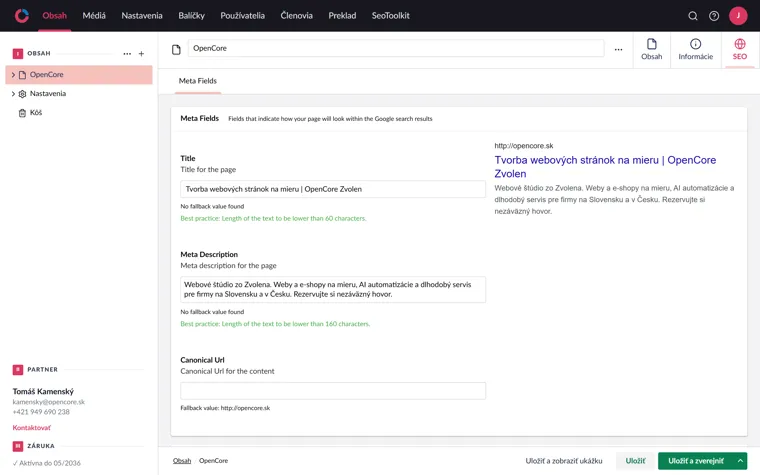Open the search magnifier icon
This screenshot has width=760, height=475.
(x=693, y=16)
